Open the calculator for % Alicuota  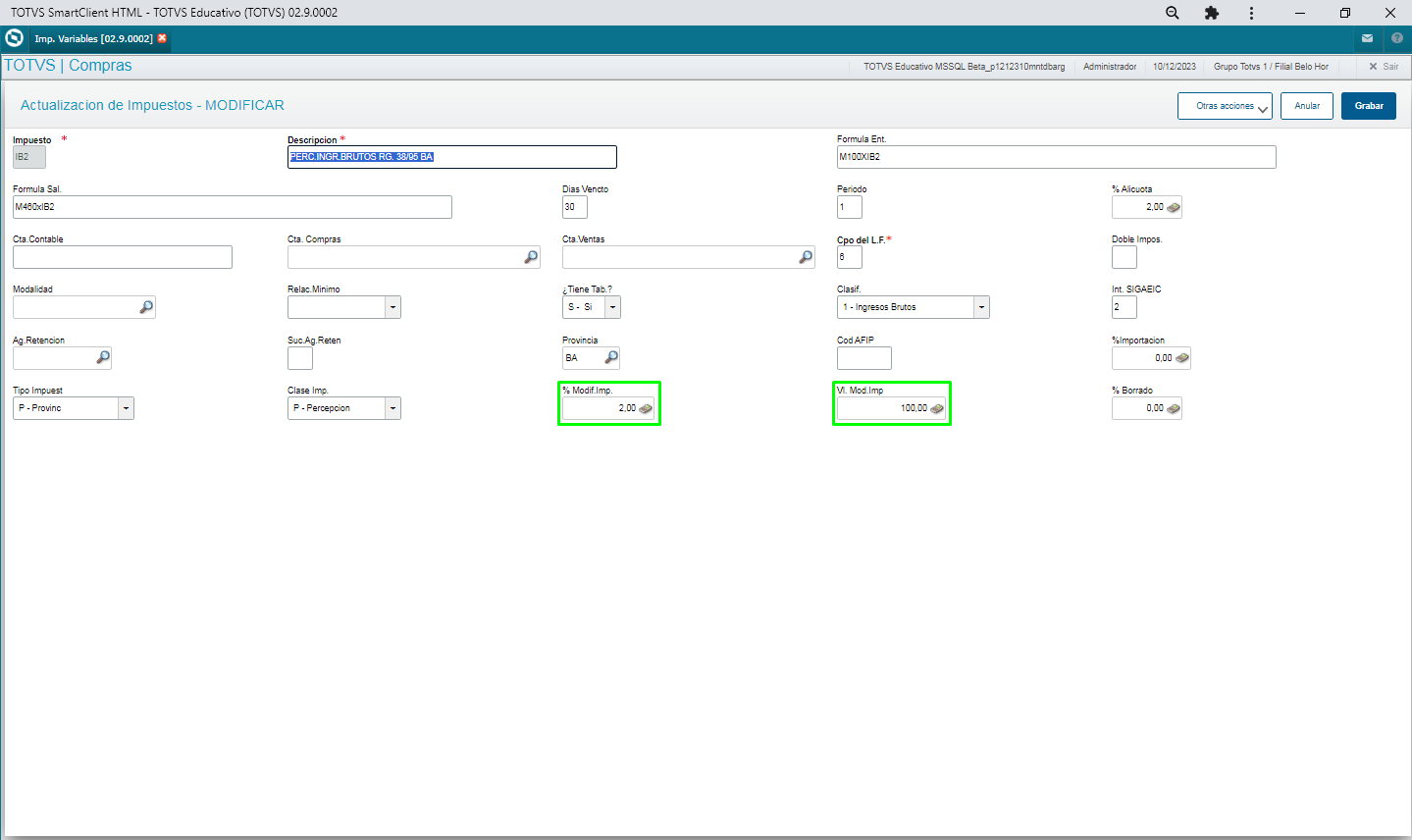coord(1174,207)
